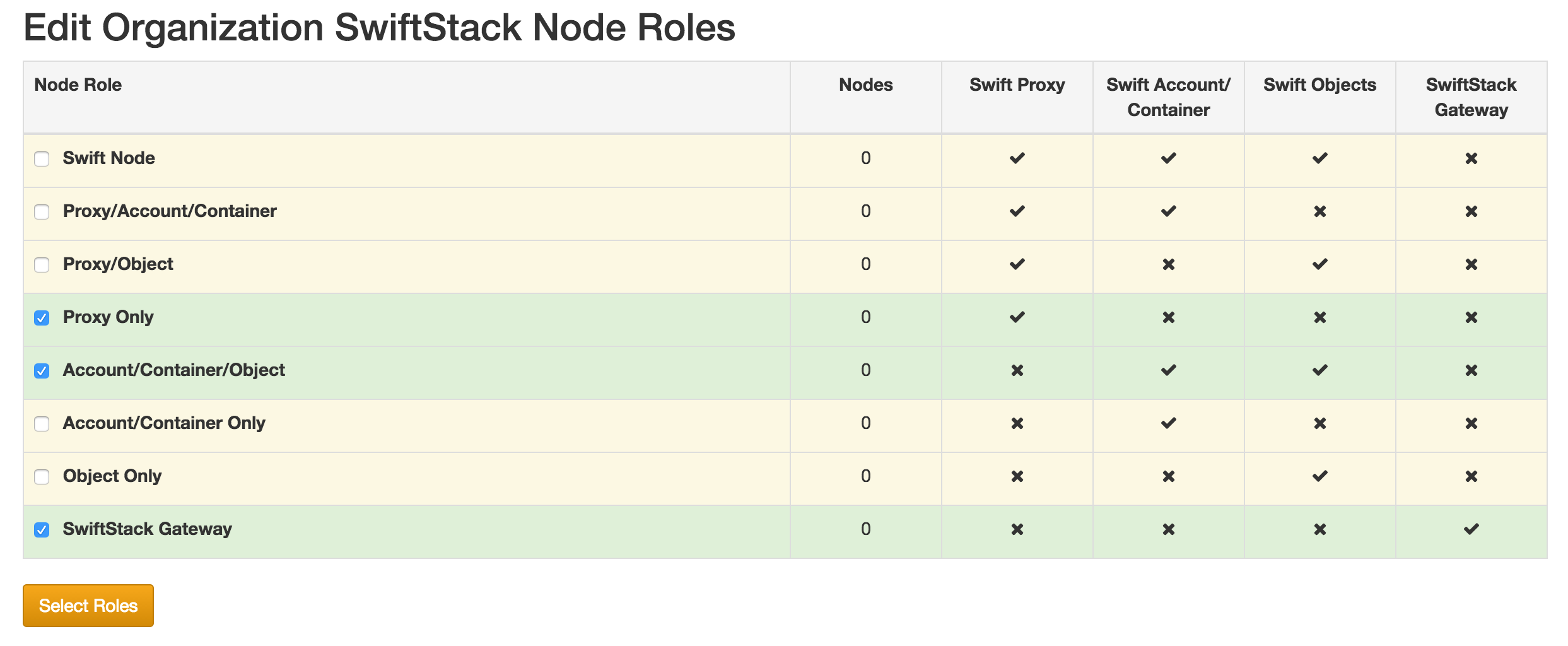
Task: Click Swift Account/Container cross in Object Only row
Action: pos(1169,476)
